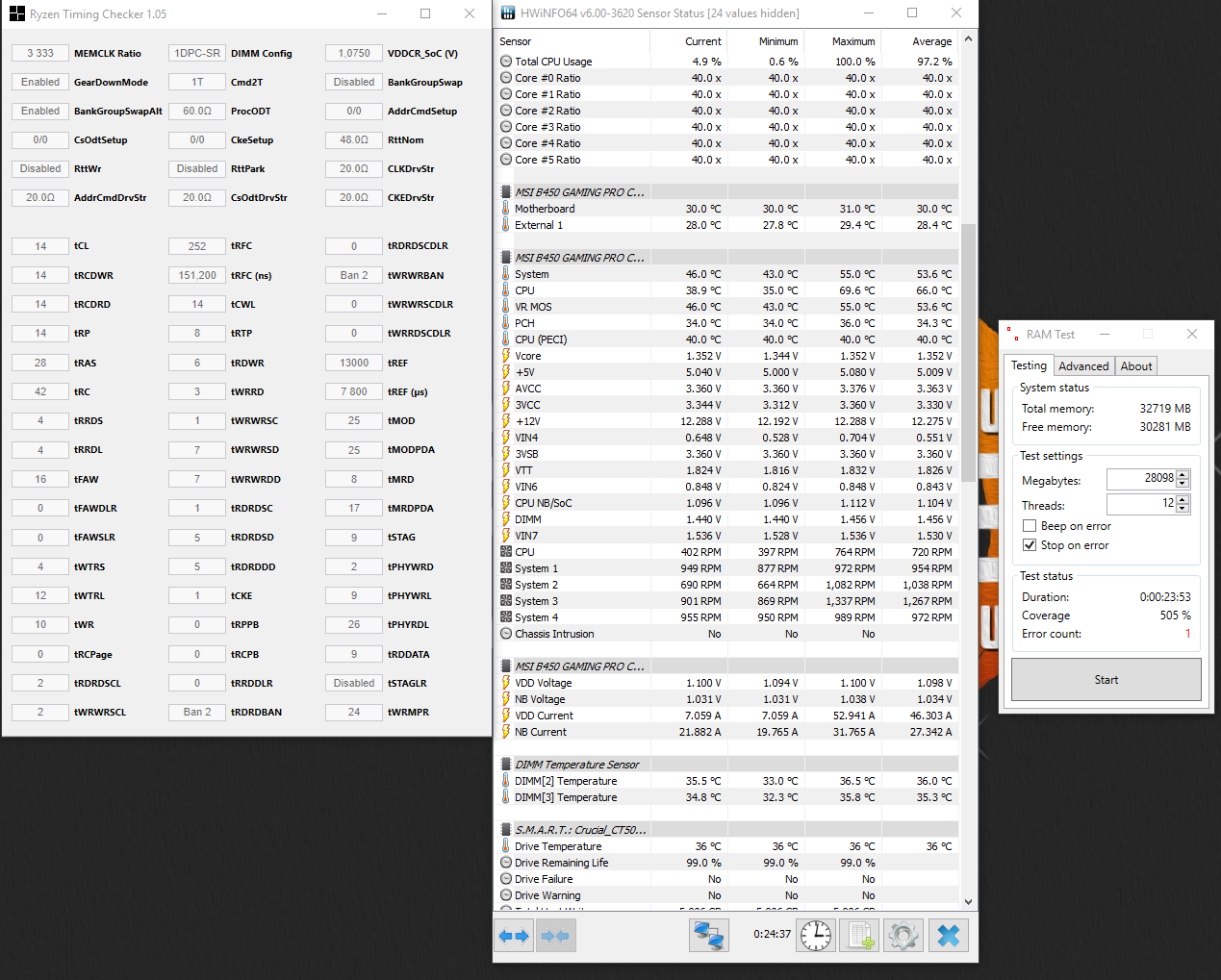Increase Threads count with up arrow
This screenshot has width=1221, height=980.
click(x=1183, y=499)
